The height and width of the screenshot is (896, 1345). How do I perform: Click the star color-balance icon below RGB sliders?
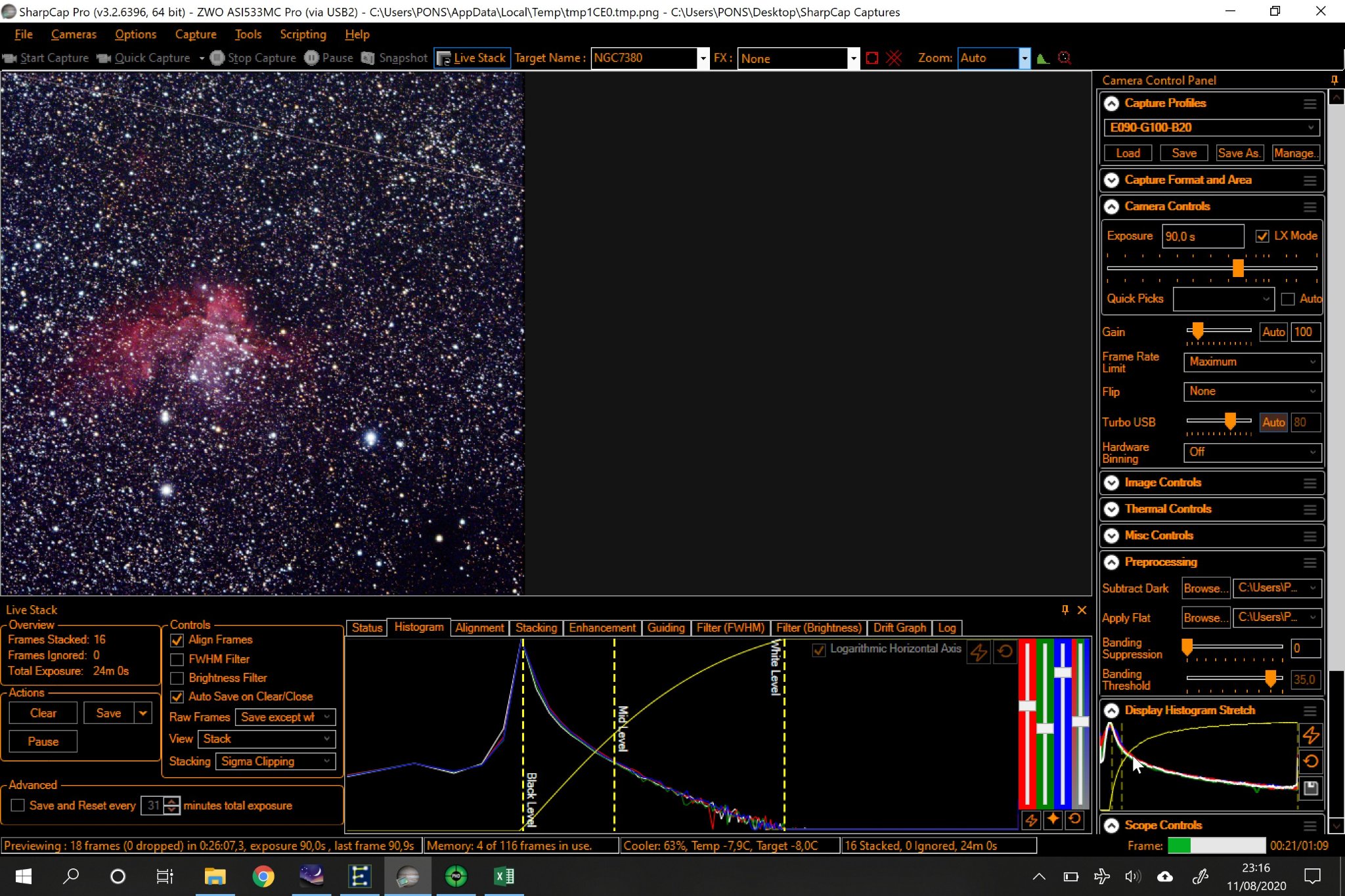pos(1053,819)
